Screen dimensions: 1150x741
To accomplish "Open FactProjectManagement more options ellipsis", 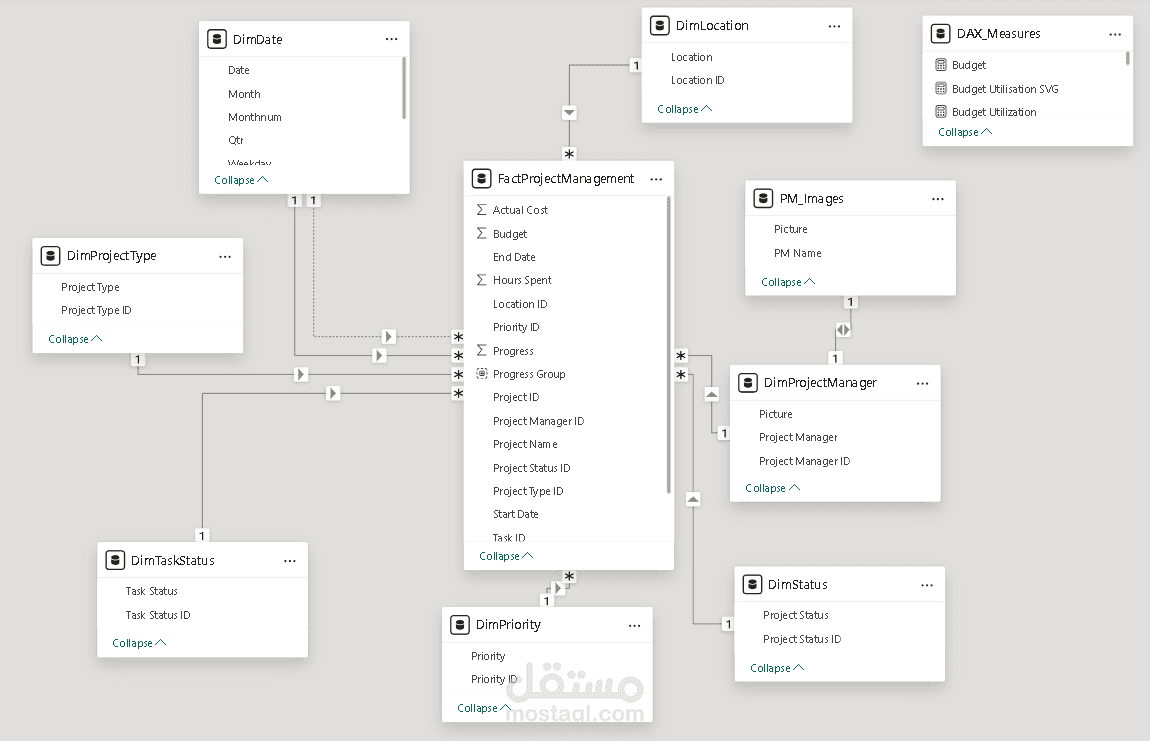I will click(656, 179).
